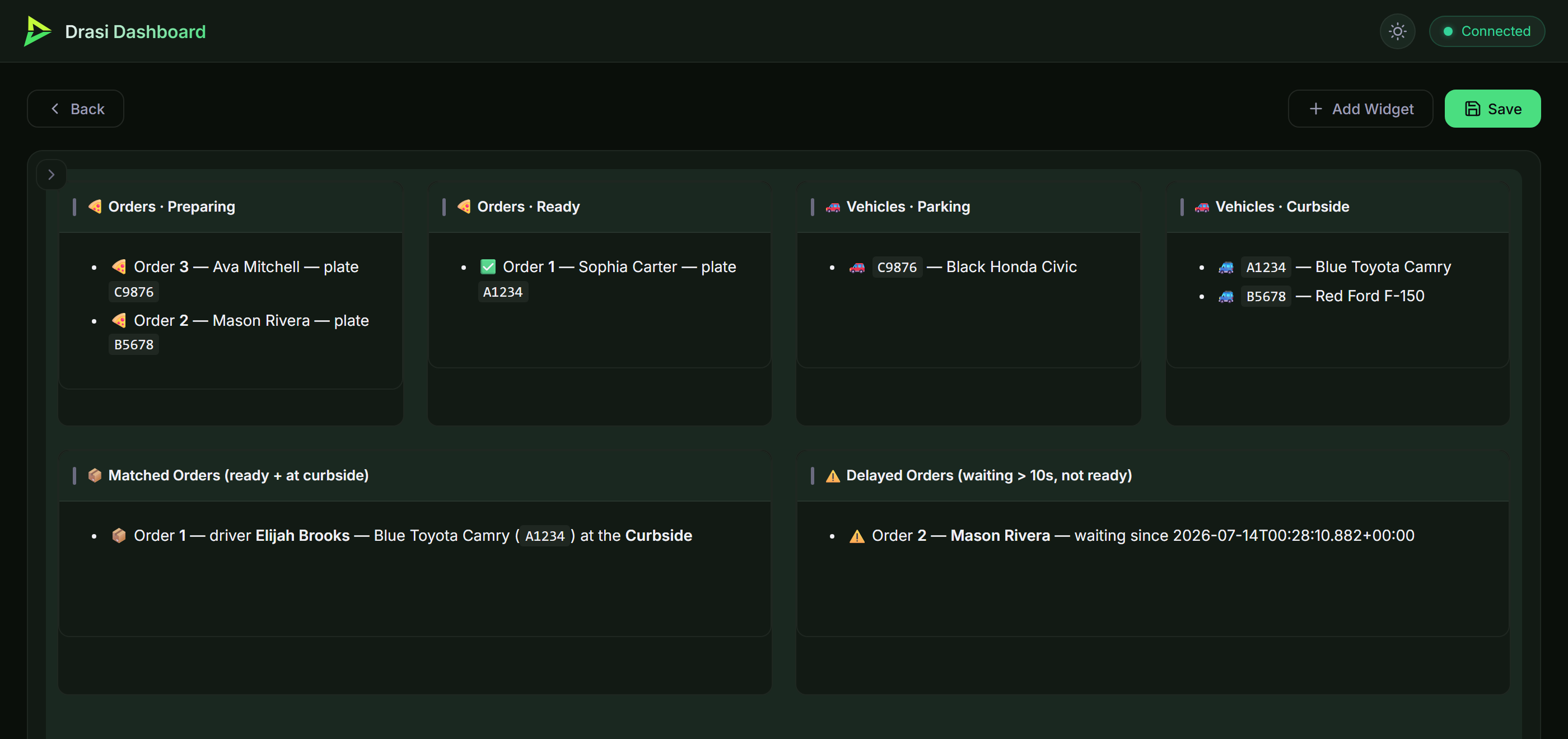Viewport: 1568px width, 739px height.
Task: Click timestamp 2026-07-14T00:28:10.882+00:00
Action: (x=1294, y=535)
